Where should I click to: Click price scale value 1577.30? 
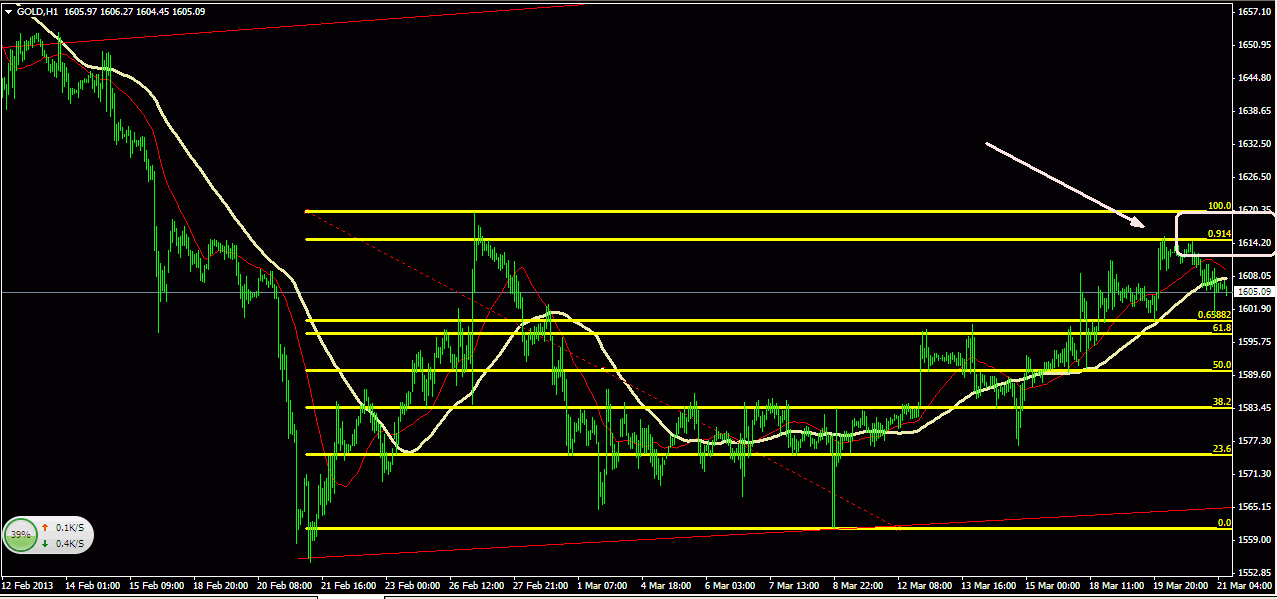coord(1254,441)
